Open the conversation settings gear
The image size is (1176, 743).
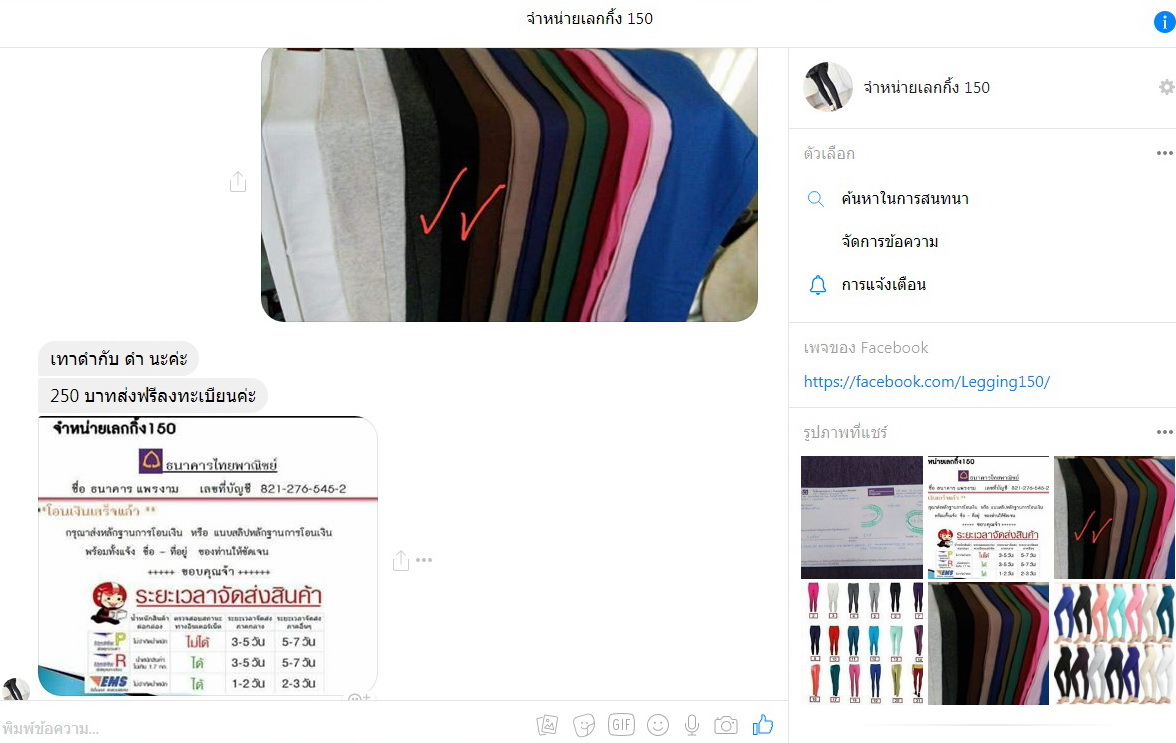coord(1166,87)
